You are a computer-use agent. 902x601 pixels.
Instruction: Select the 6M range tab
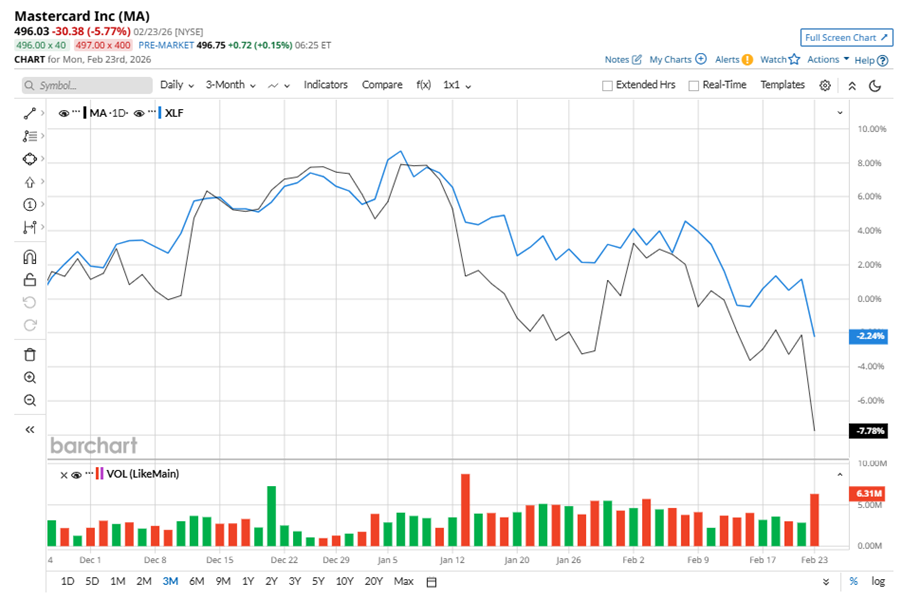pos(197,581)
